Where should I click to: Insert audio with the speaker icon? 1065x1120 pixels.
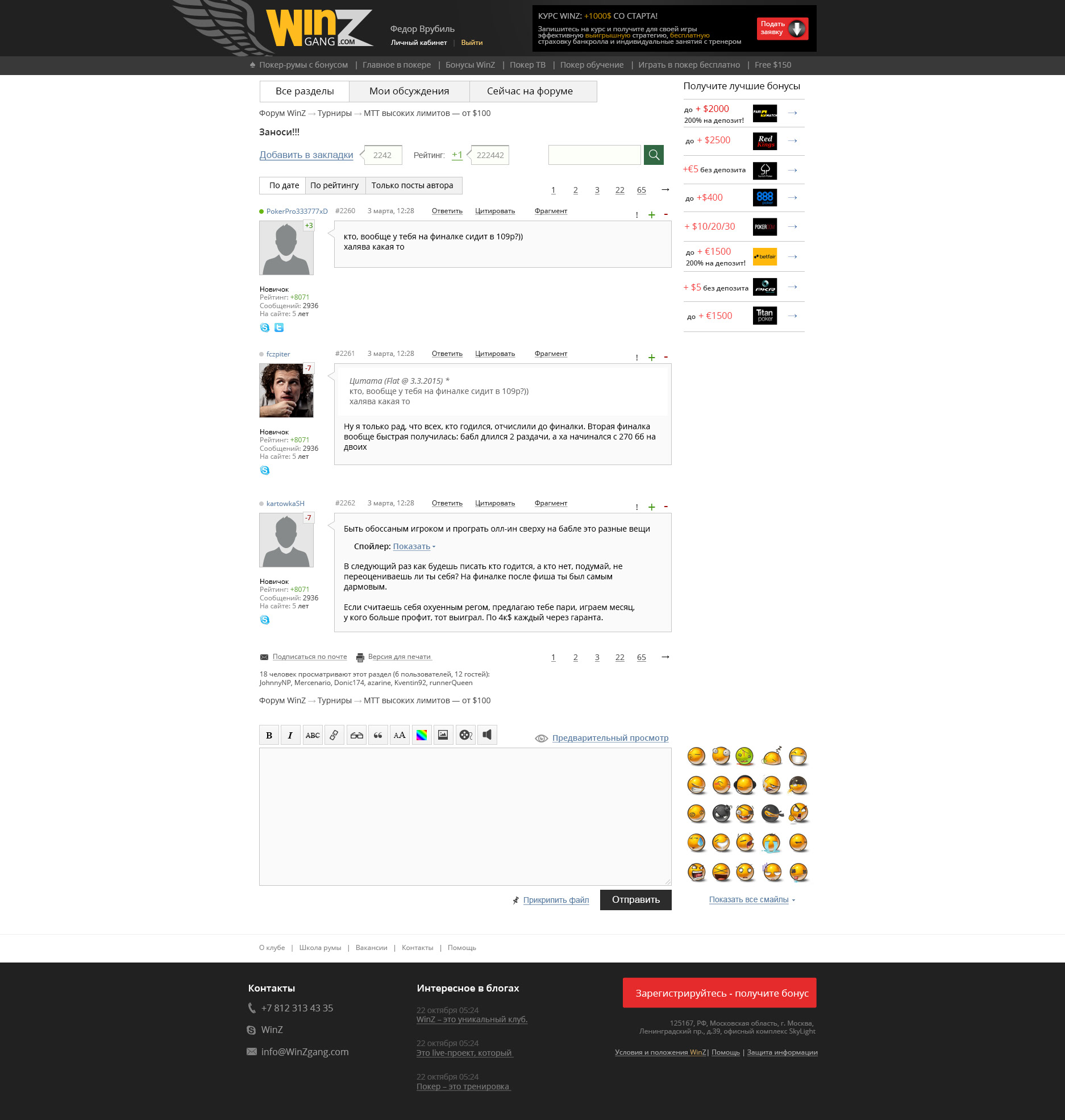[487, 735]
